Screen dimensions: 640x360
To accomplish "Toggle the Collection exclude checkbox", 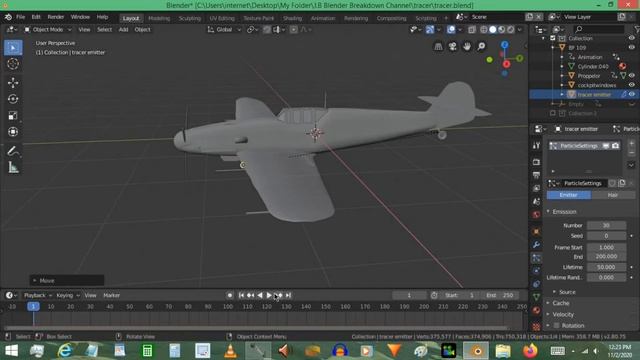I will 553,38.
